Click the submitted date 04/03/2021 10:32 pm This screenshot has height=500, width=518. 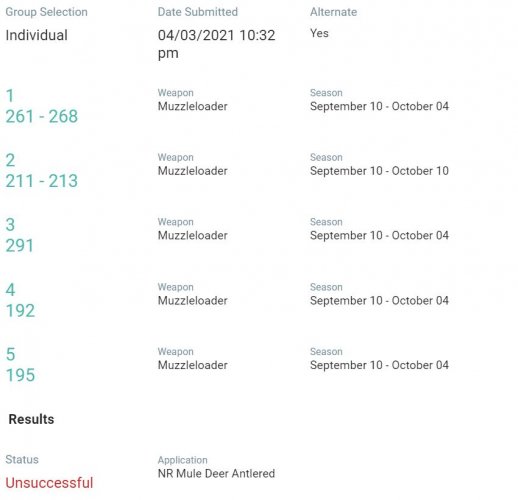pyautogui.click(x=217, y=44)
